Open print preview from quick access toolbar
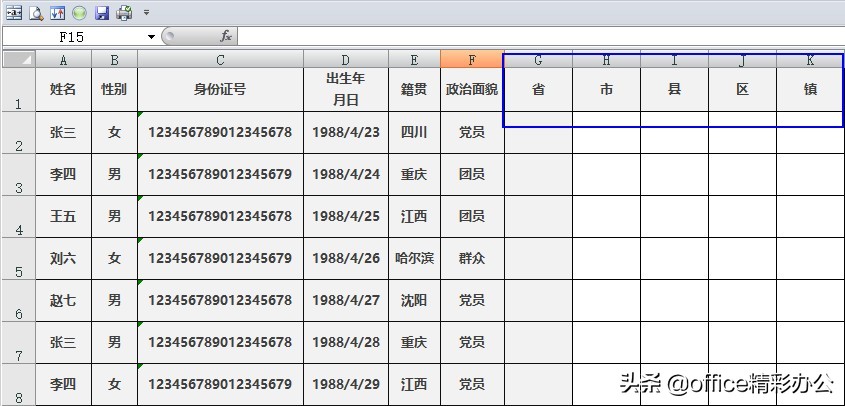The image size is (845, 406). point(36,13)
